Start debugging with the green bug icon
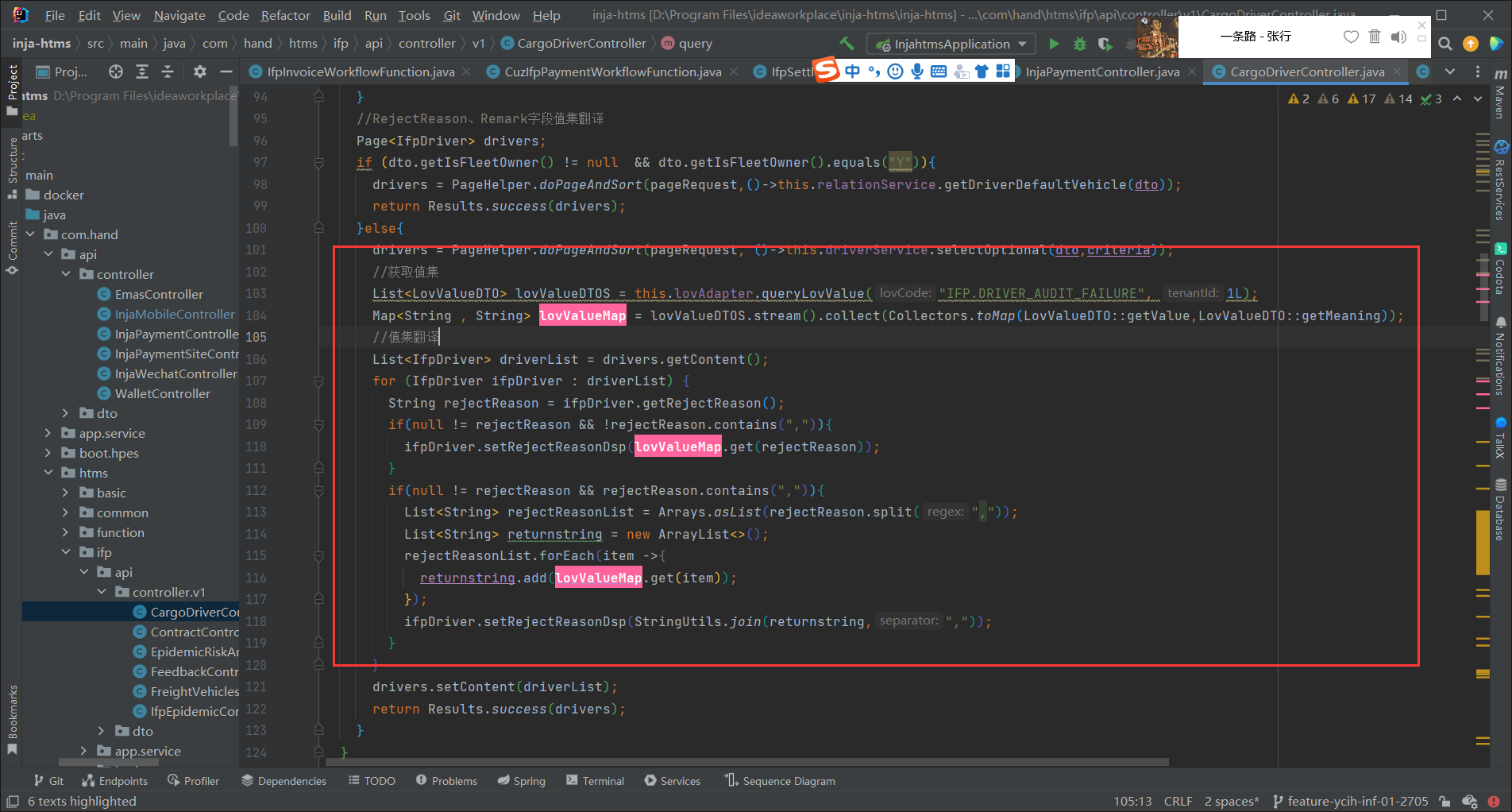Image resolution: width=1512 pixels, height=812 pixels. click(1079, 44)
